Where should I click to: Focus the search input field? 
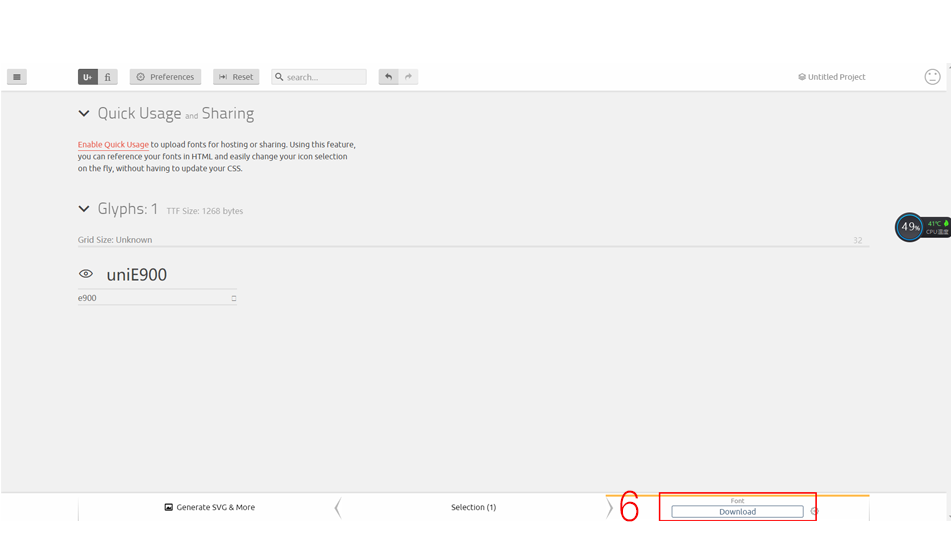point(318,77)
